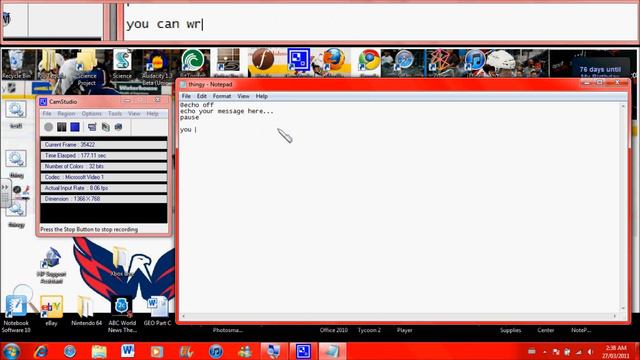Click the '76 days until' birthday gadget
Image resolution: width=640 pixels, height=360 pixels.
600,69
